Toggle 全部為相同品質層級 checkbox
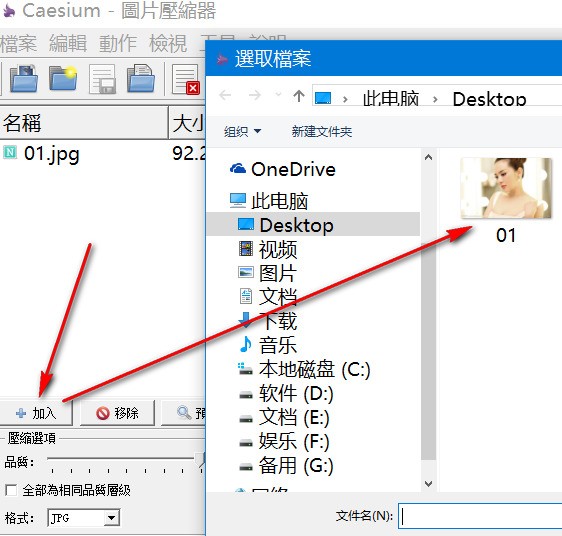The height and width of the screenshot is (536, 562). [11, 490]
